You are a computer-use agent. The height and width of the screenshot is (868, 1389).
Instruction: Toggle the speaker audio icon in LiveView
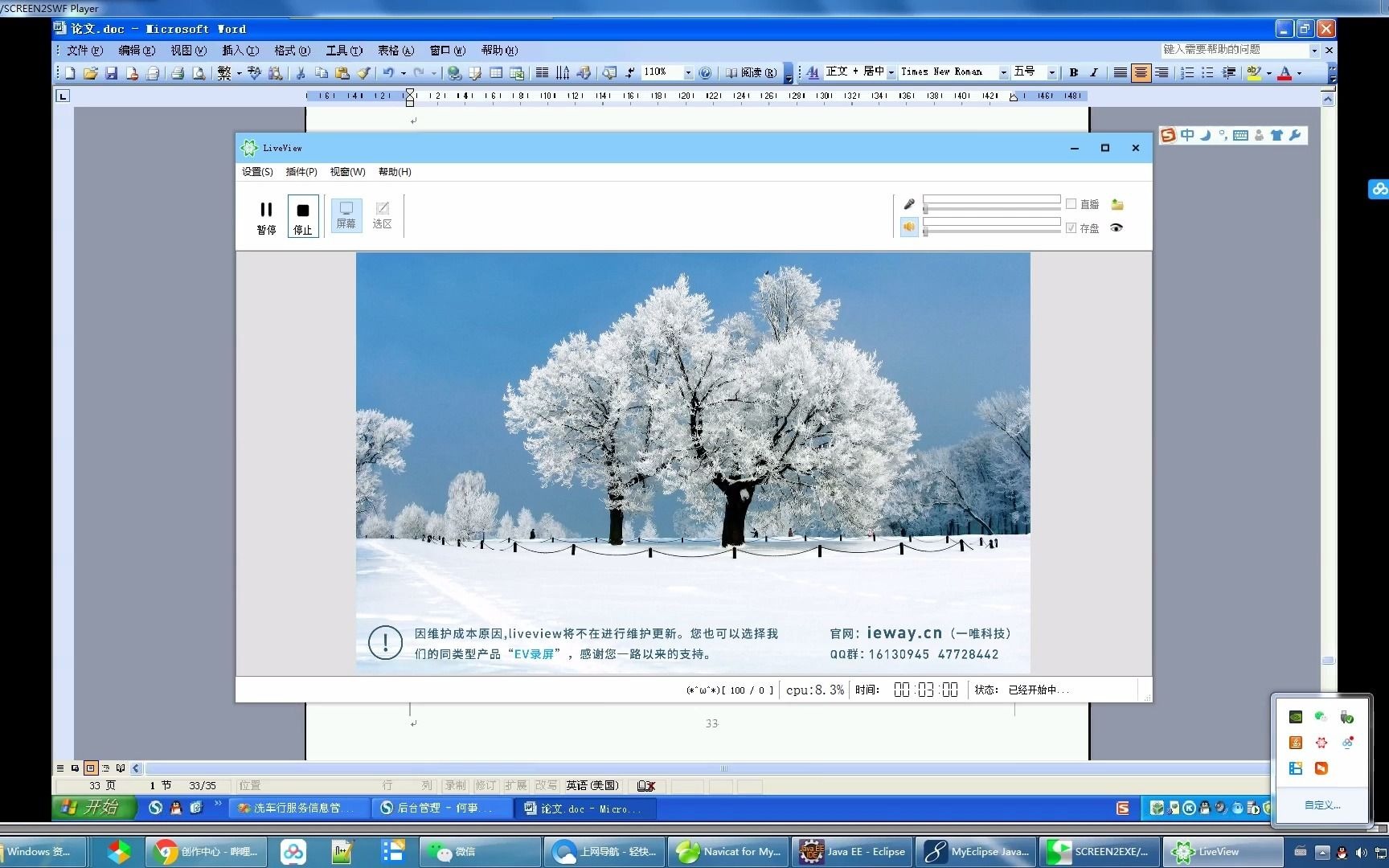pyautogui.click(x=909, y=227)
